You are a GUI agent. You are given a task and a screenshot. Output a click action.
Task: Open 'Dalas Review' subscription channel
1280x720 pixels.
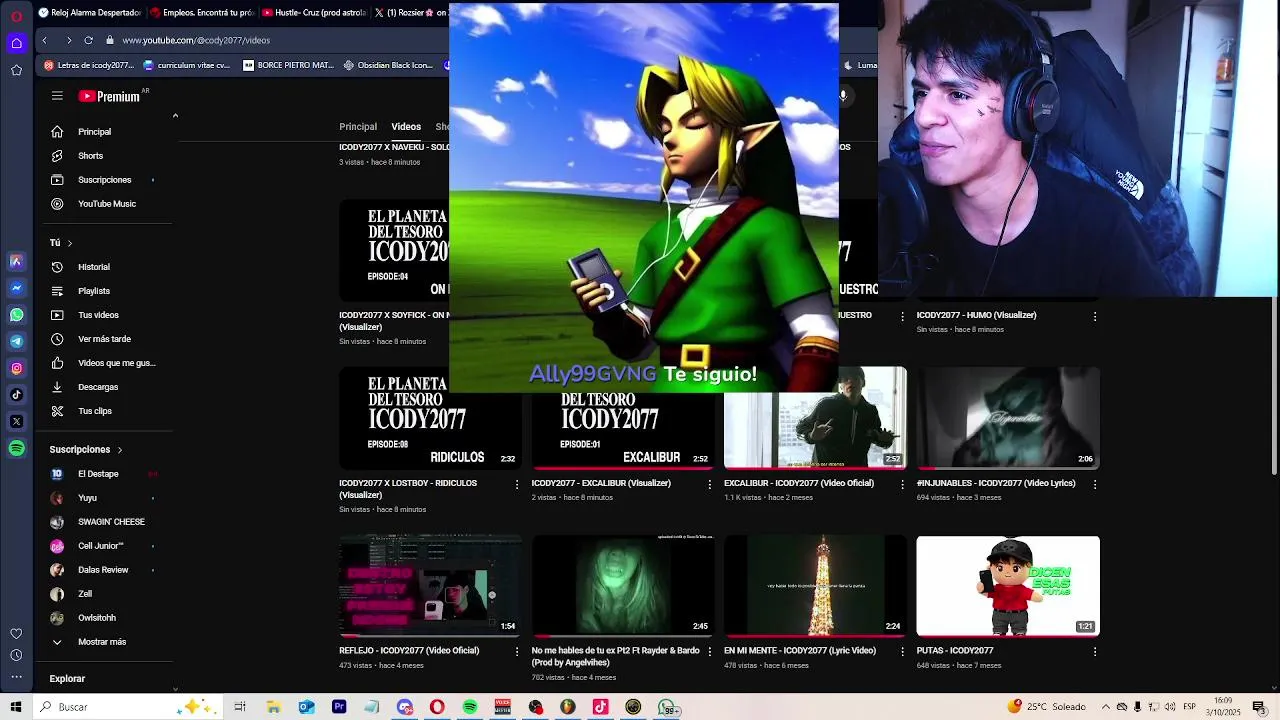[x=105, y=570]
